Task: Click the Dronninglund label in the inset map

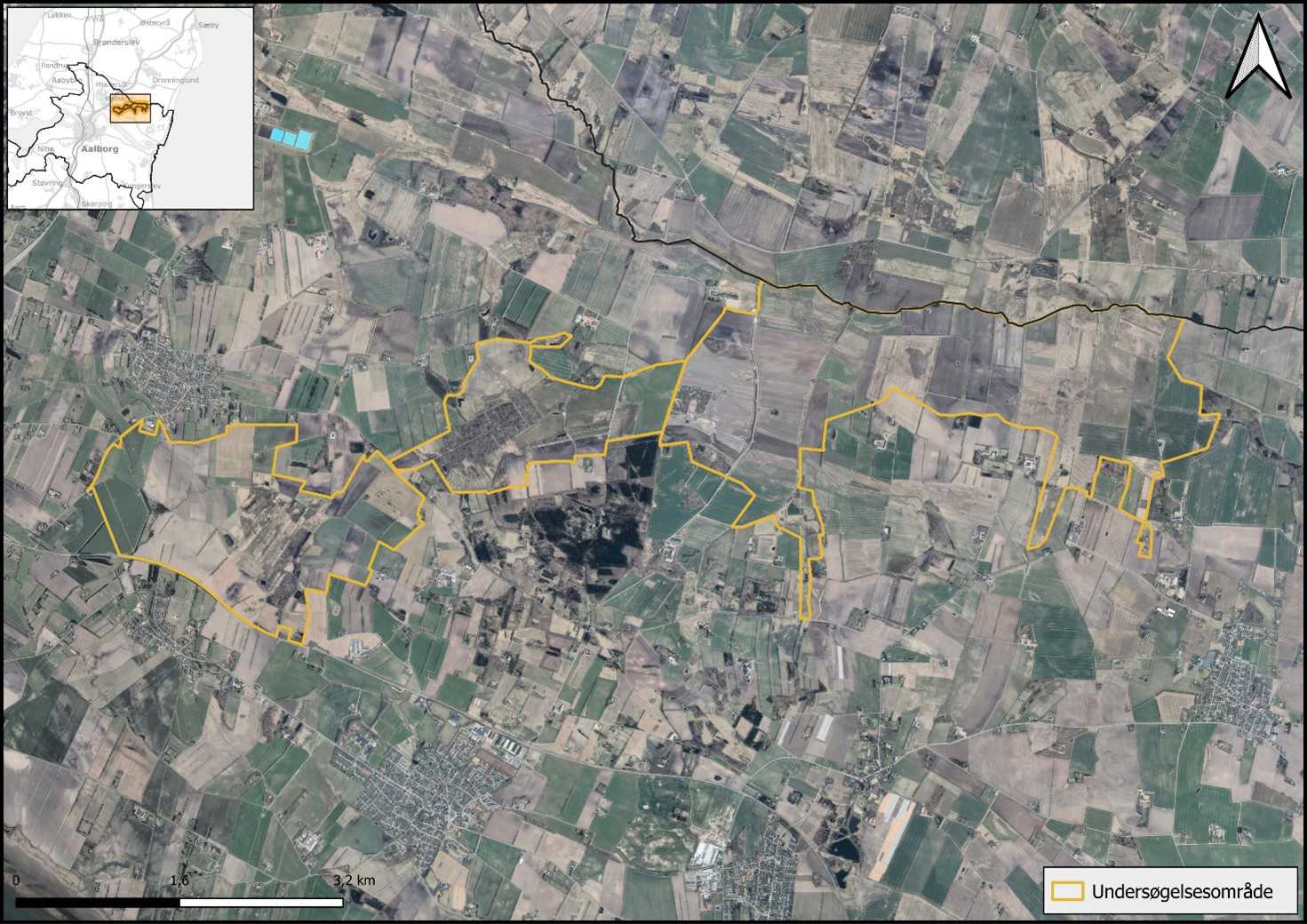Action: [175, 80]
